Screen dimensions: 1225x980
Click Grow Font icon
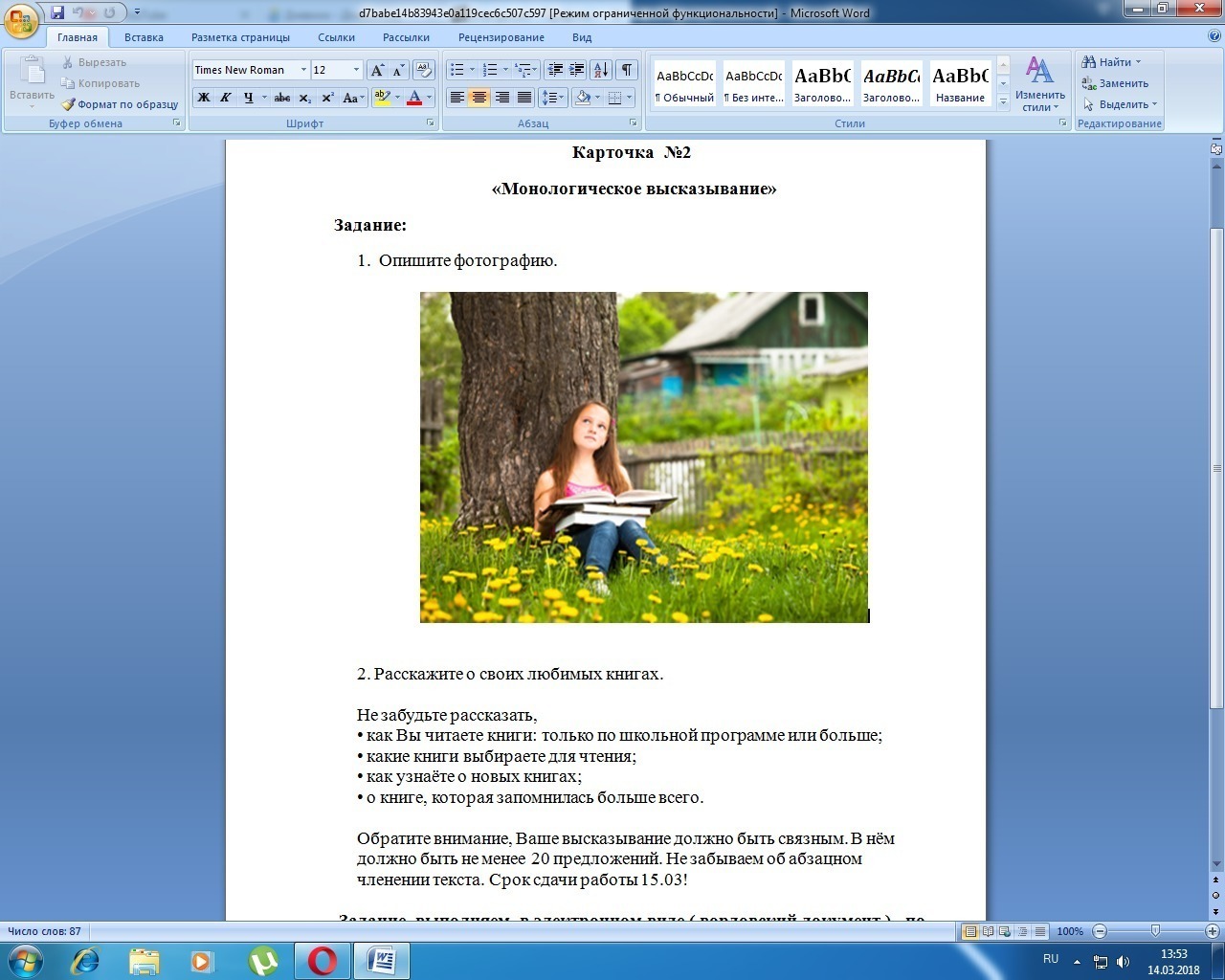(377, 70)
